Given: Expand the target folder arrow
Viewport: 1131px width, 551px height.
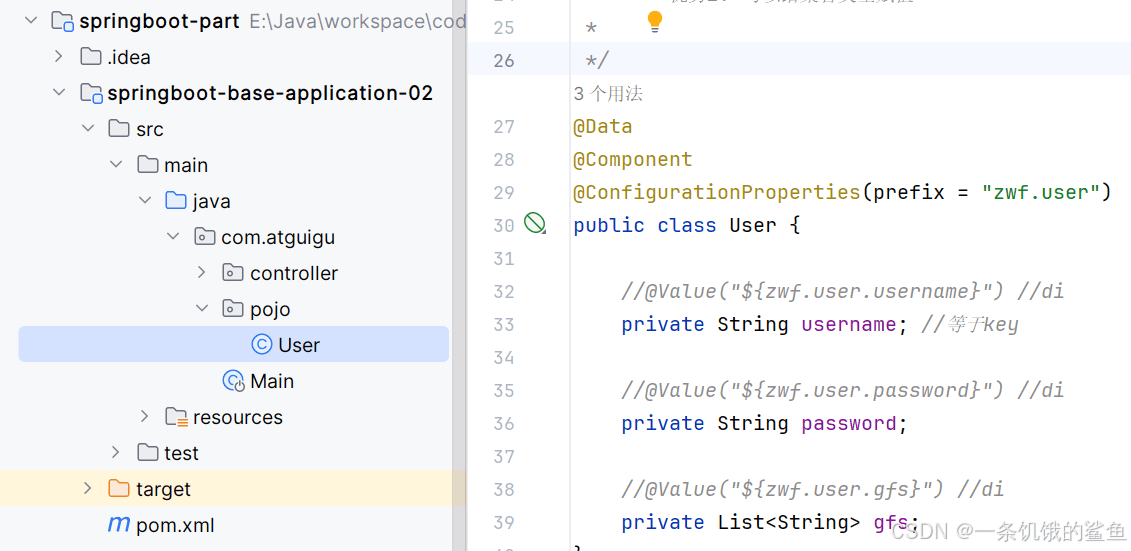Looking at the screenshot, I should (x=87, y=488).
